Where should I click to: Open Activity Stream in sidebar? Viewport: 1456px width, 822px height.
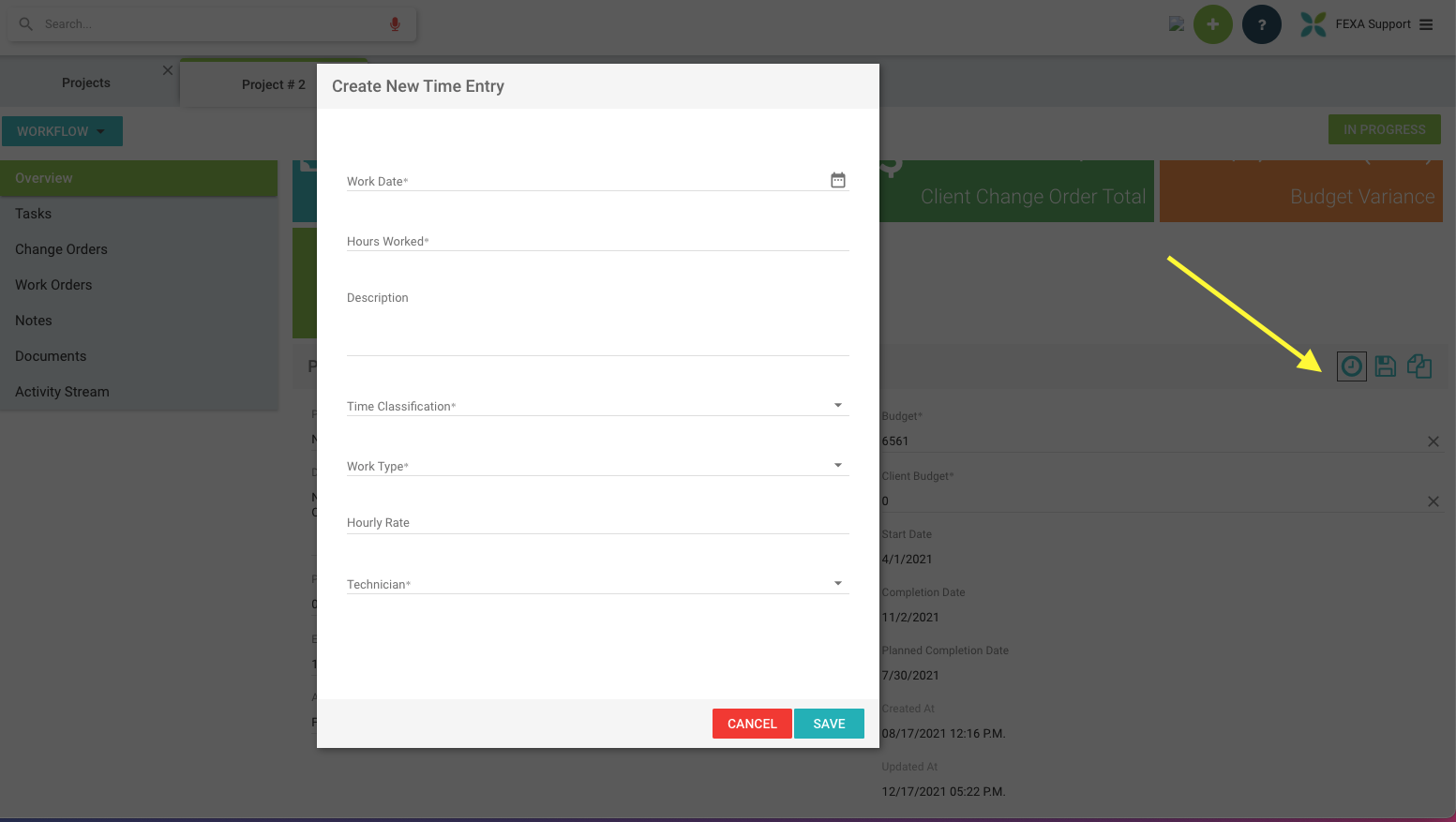pos(62,392)
